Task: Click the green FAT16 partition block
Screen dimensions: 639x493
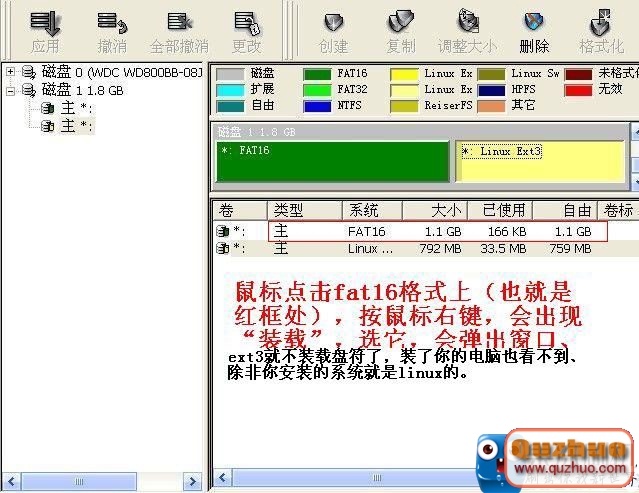Action: (x=333, y=161)
